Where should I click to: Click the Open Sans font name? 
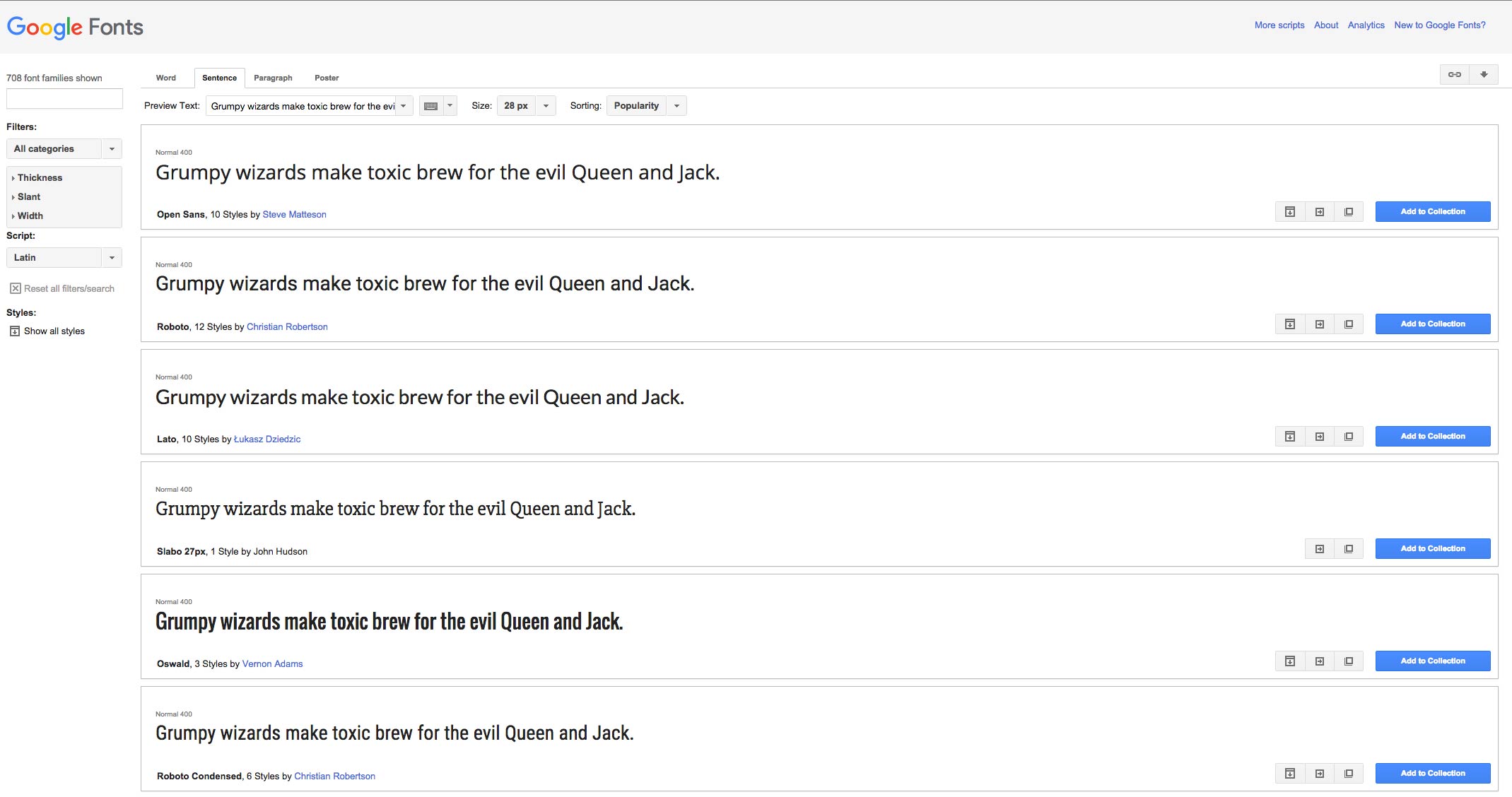point(181,215)
